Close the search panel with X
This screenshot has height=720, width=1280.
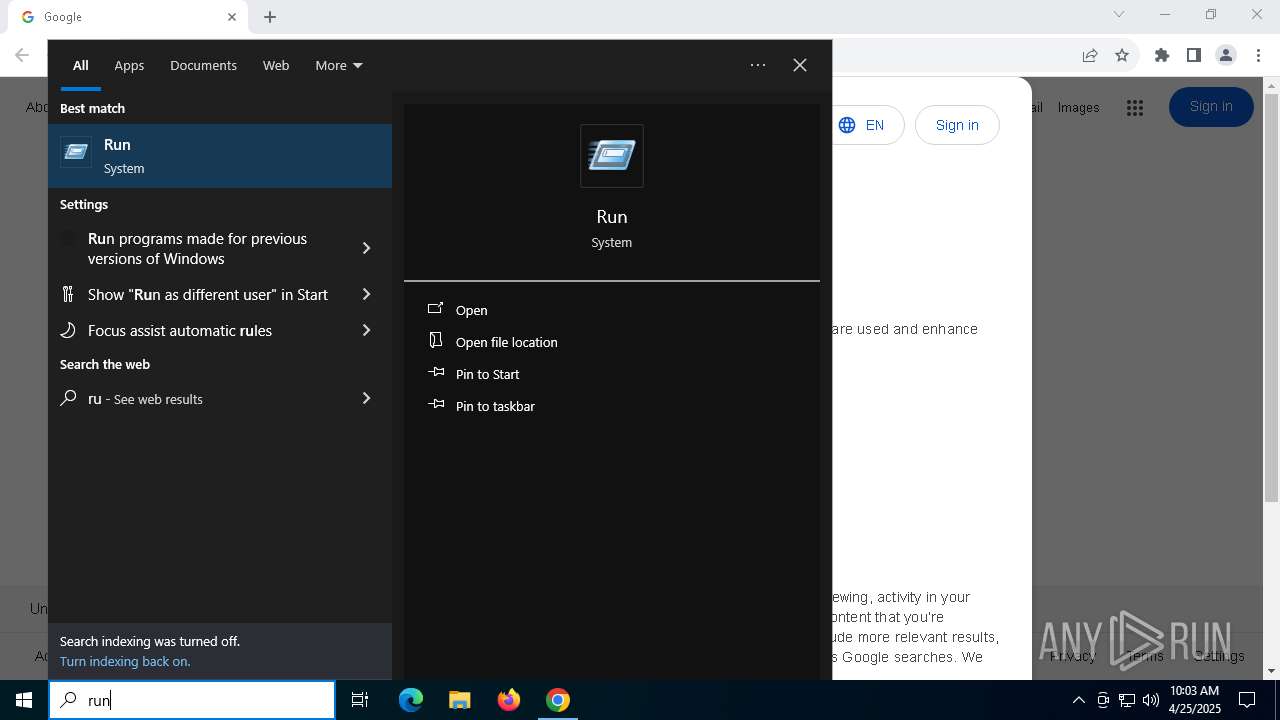coord(800,65)
